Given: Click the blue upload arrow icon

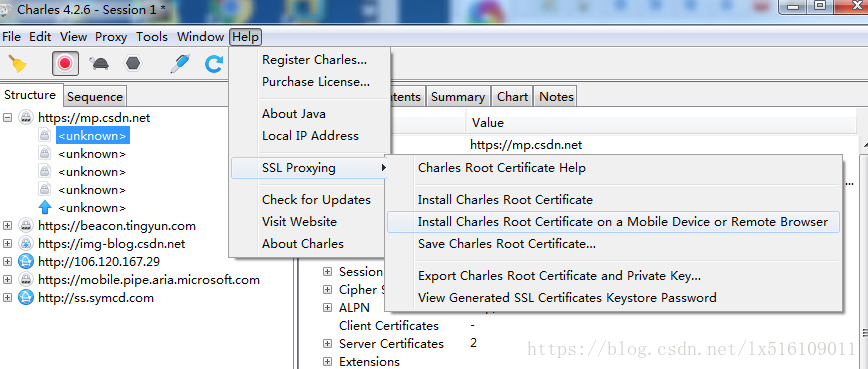Looking at the screenshot, I should coord(45,208).
